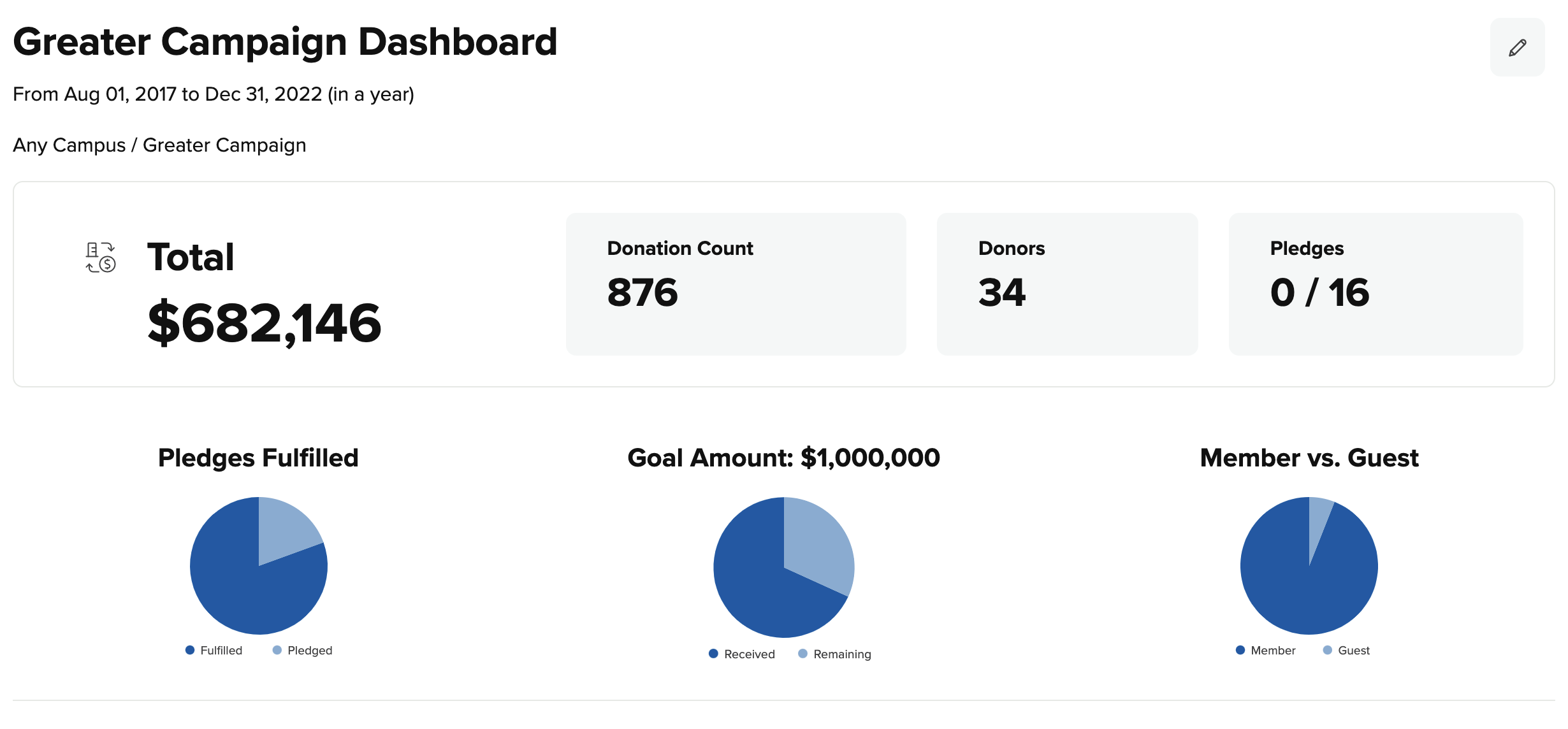Click the Fulfilled legend dot
The image size is (1568, 729).
coord(190,650)
